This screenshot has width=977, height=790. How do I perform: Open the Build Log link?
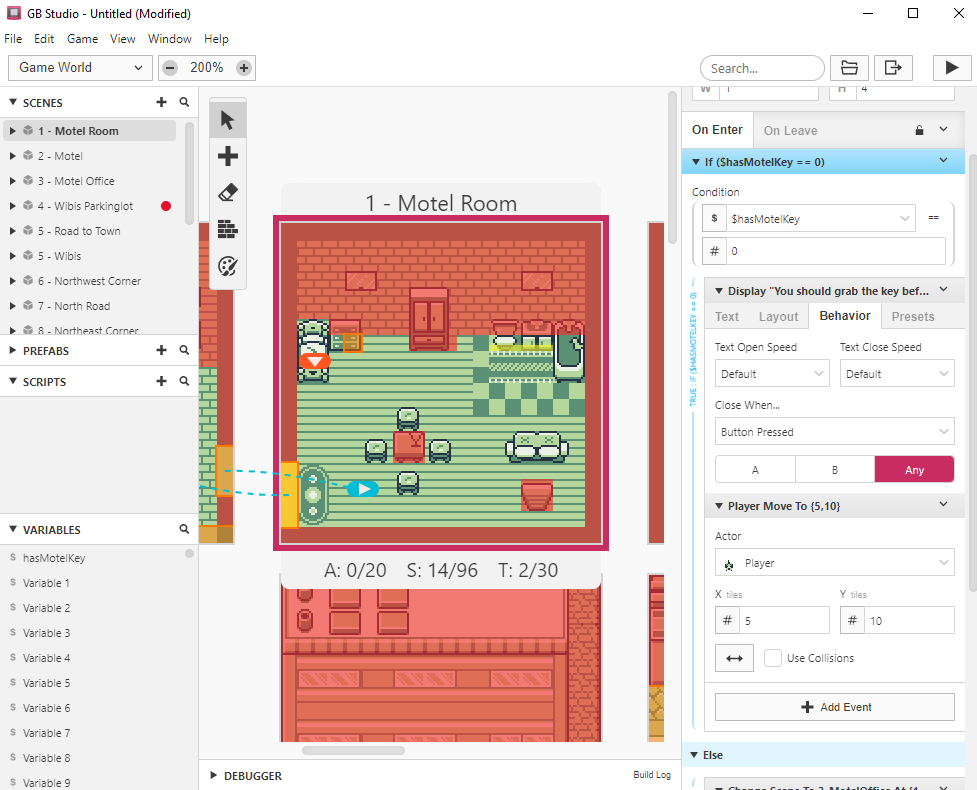[652, 775]
